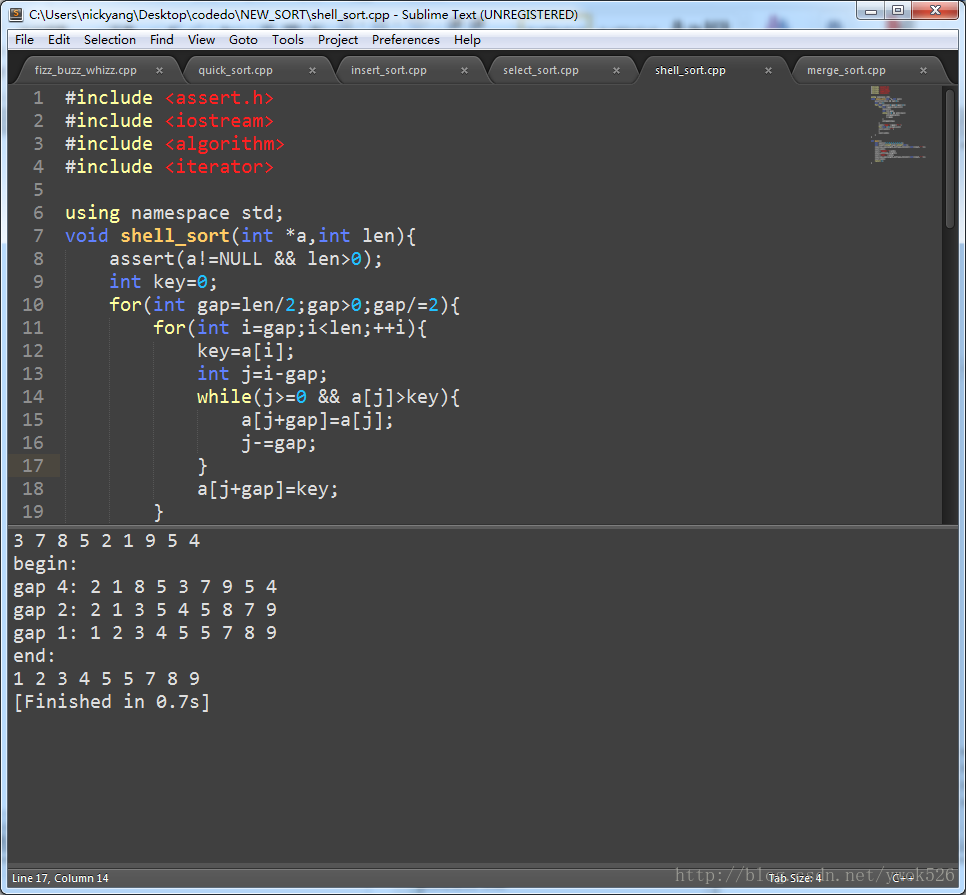Close the shell_sort.cpp tab
This screenshot has width=966, height=895.
point(768,71)
